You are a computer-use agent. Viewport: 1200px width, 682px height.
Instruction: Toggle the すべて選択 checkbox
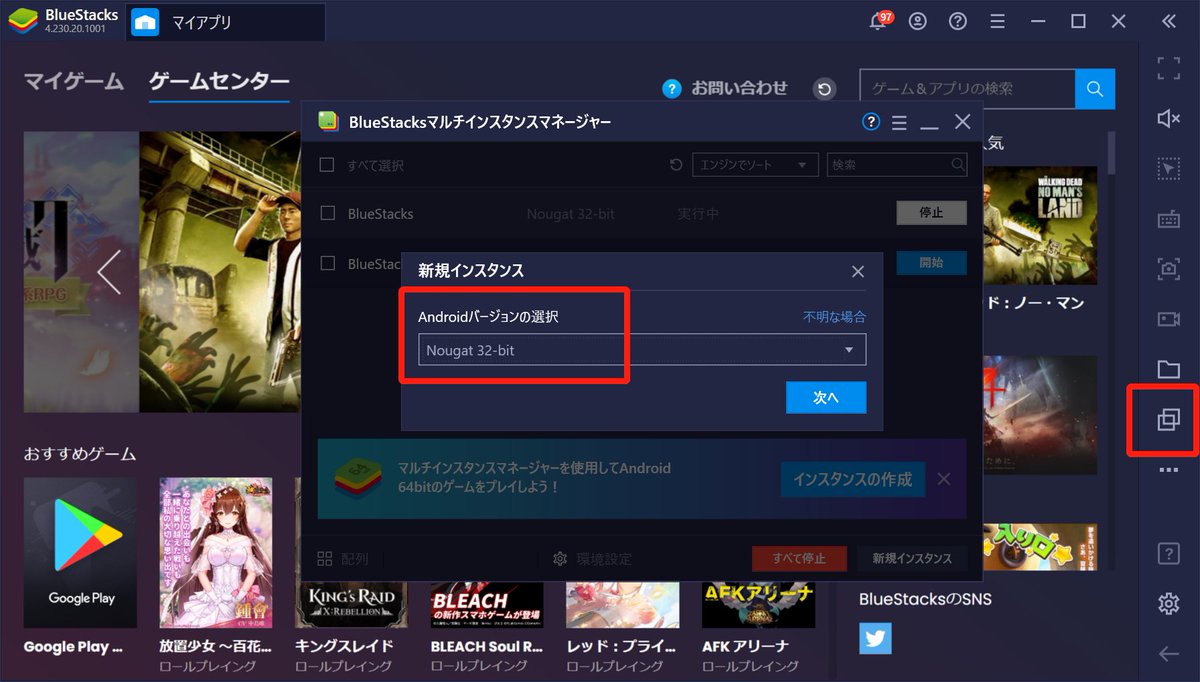point(326,165)
